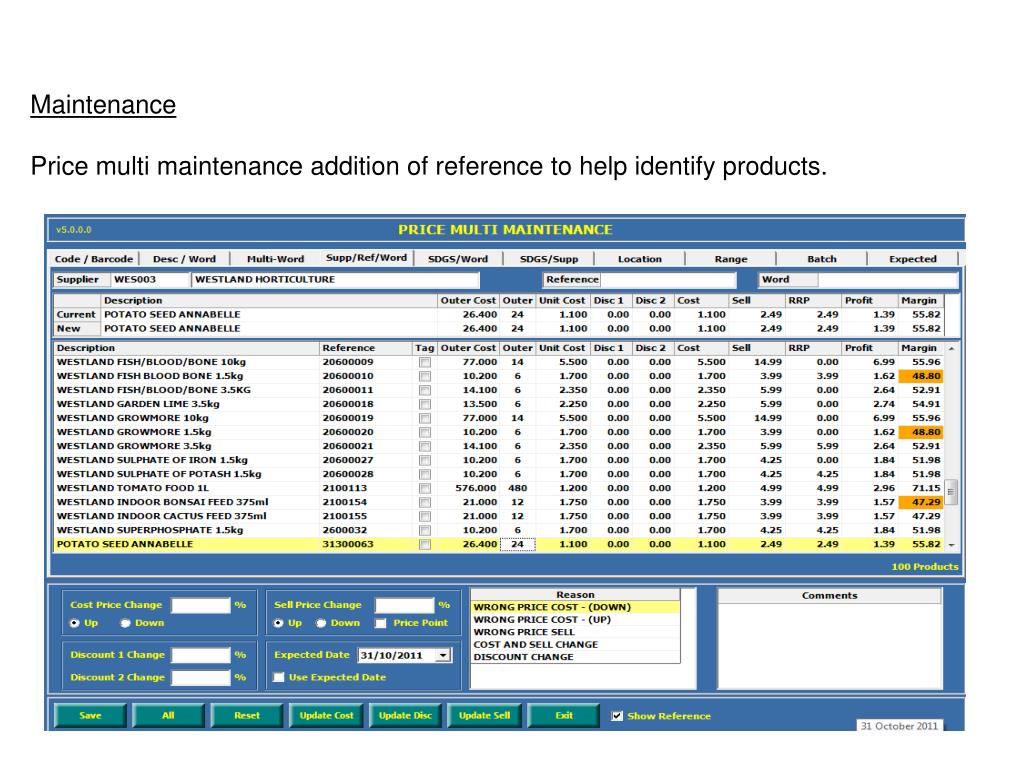1024x768 pixels.
Task: Select reason WRONG PRICE SELL
Action: pos(575,632)
